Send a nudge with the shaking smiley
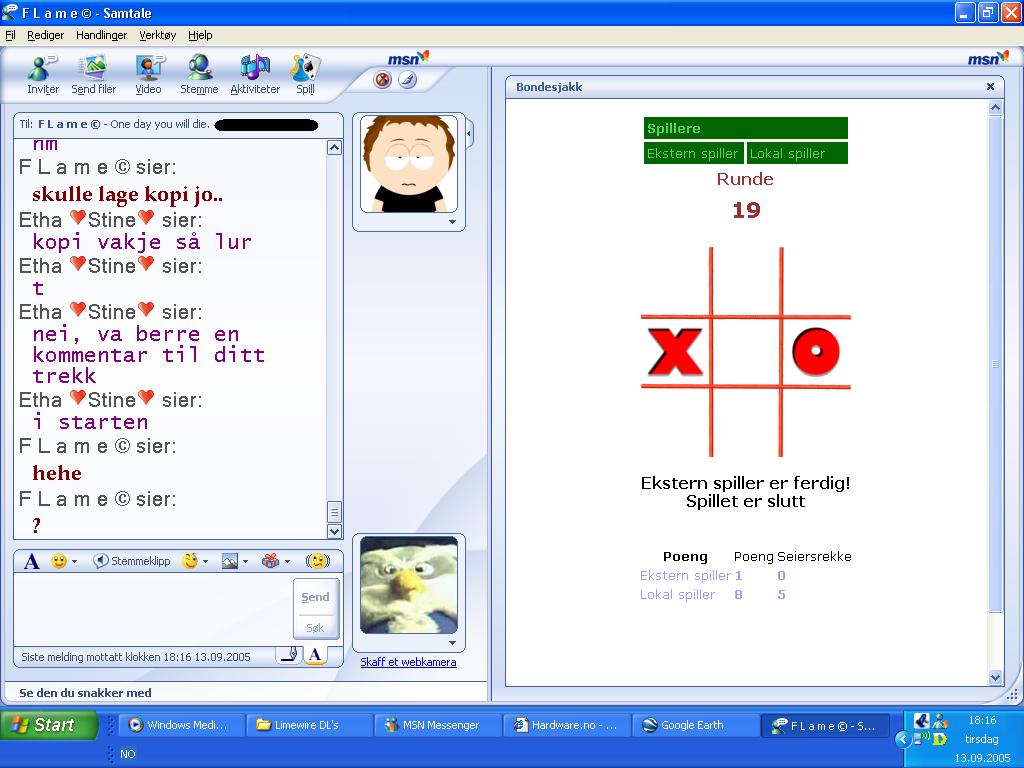Image resolution: width=1024 pixels, height=768 pixels. pos(317,561)
